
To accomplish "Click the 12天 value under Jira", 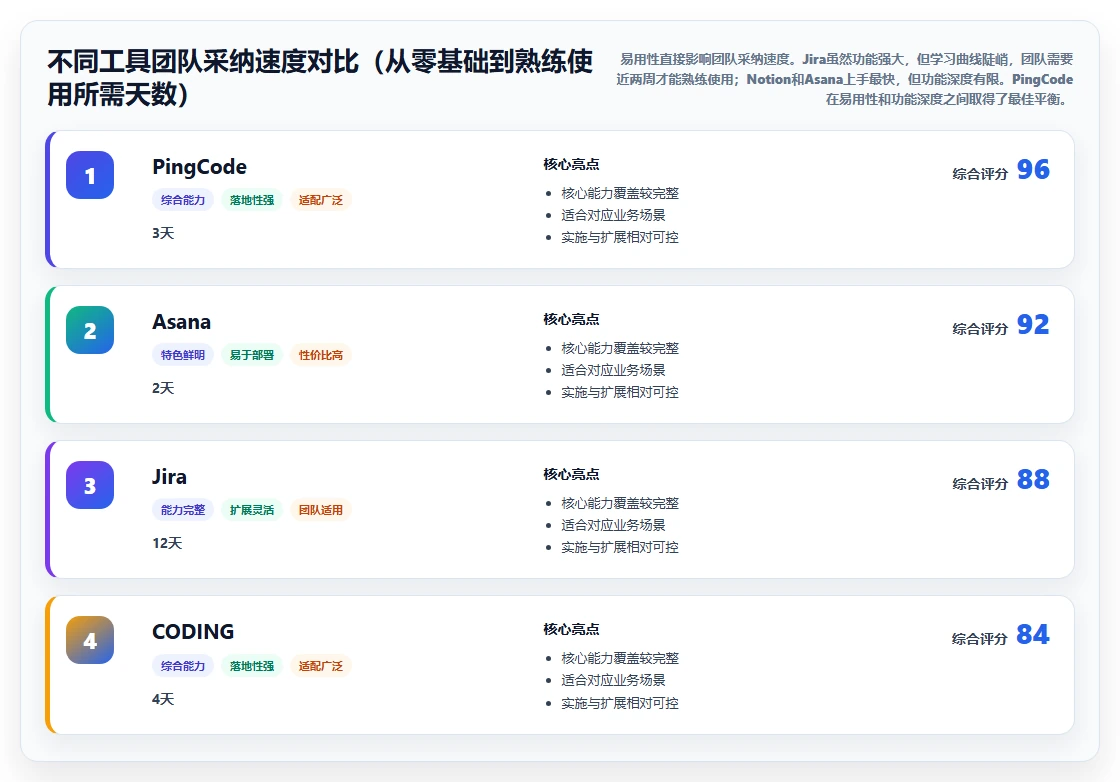I will point(167,543).
